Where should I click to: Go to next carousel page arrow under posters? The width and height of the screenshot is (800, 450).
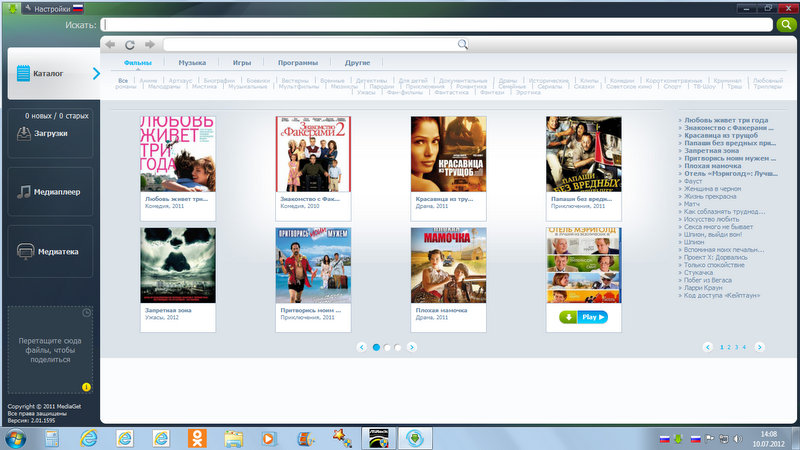click(412, 347)
